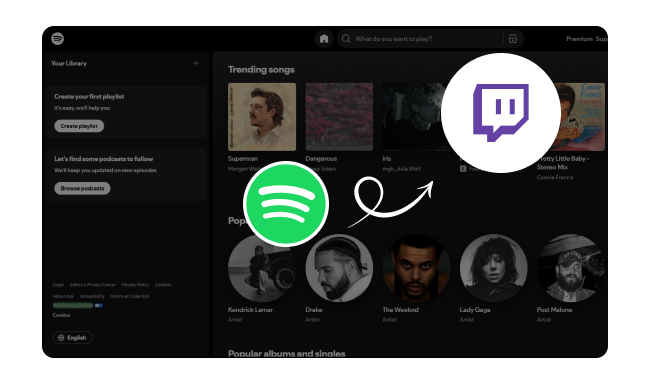
Task: Select the Dangerous album cover
Action: [339, 117]
